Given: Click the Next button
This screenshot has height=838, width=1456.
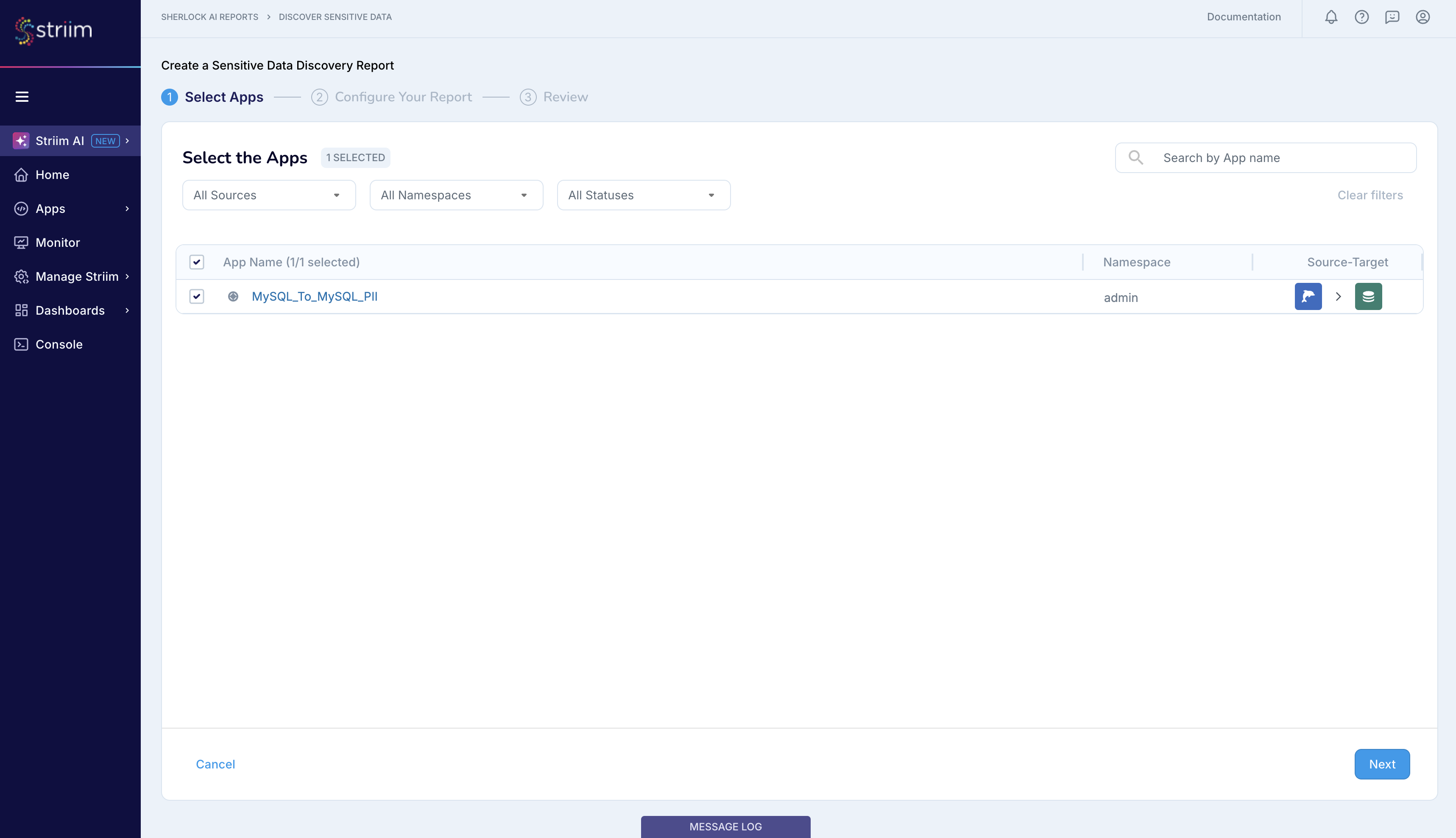Looking at the screenshot, I should [x=1382, y=764].
